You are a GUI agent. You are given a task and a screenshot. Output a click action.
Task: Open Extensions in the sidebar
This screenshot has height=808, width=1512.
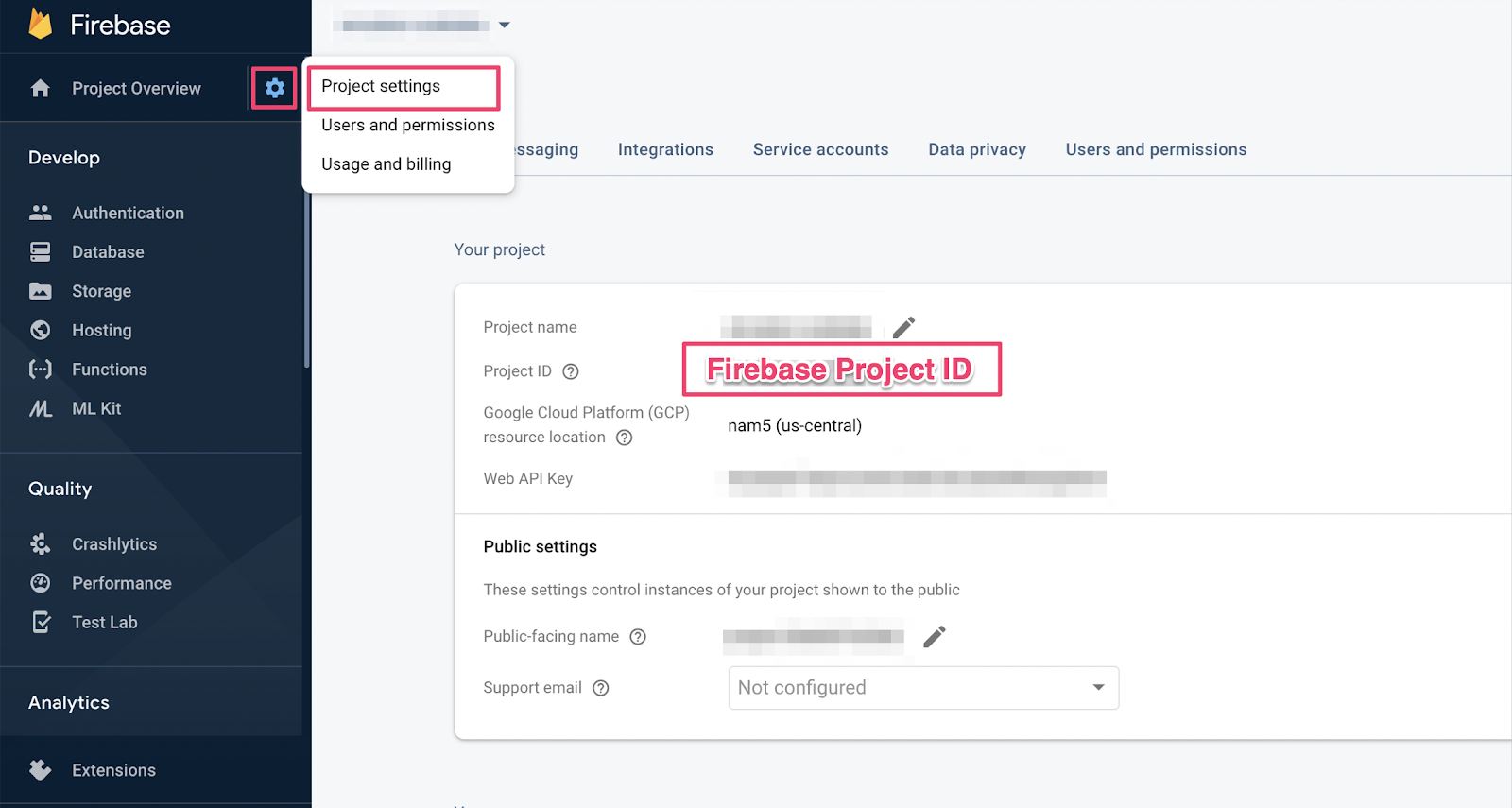click(x=113, y=770)
